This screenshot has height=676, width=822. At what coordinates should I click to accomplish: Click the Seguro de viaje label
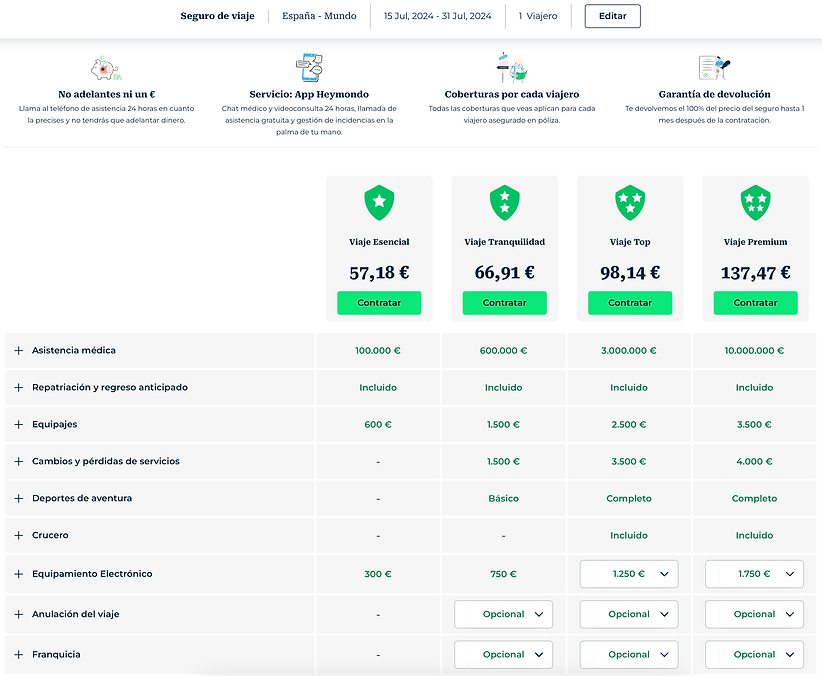click(218, 16)
